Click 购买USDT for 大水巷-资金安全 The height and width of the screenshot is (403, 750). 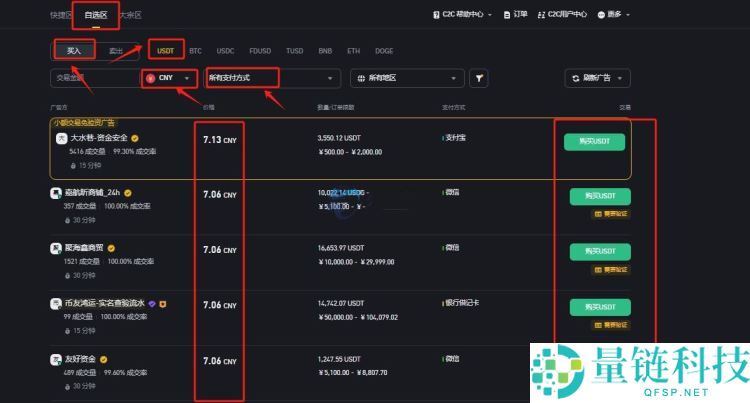click(x=594, y=142)
